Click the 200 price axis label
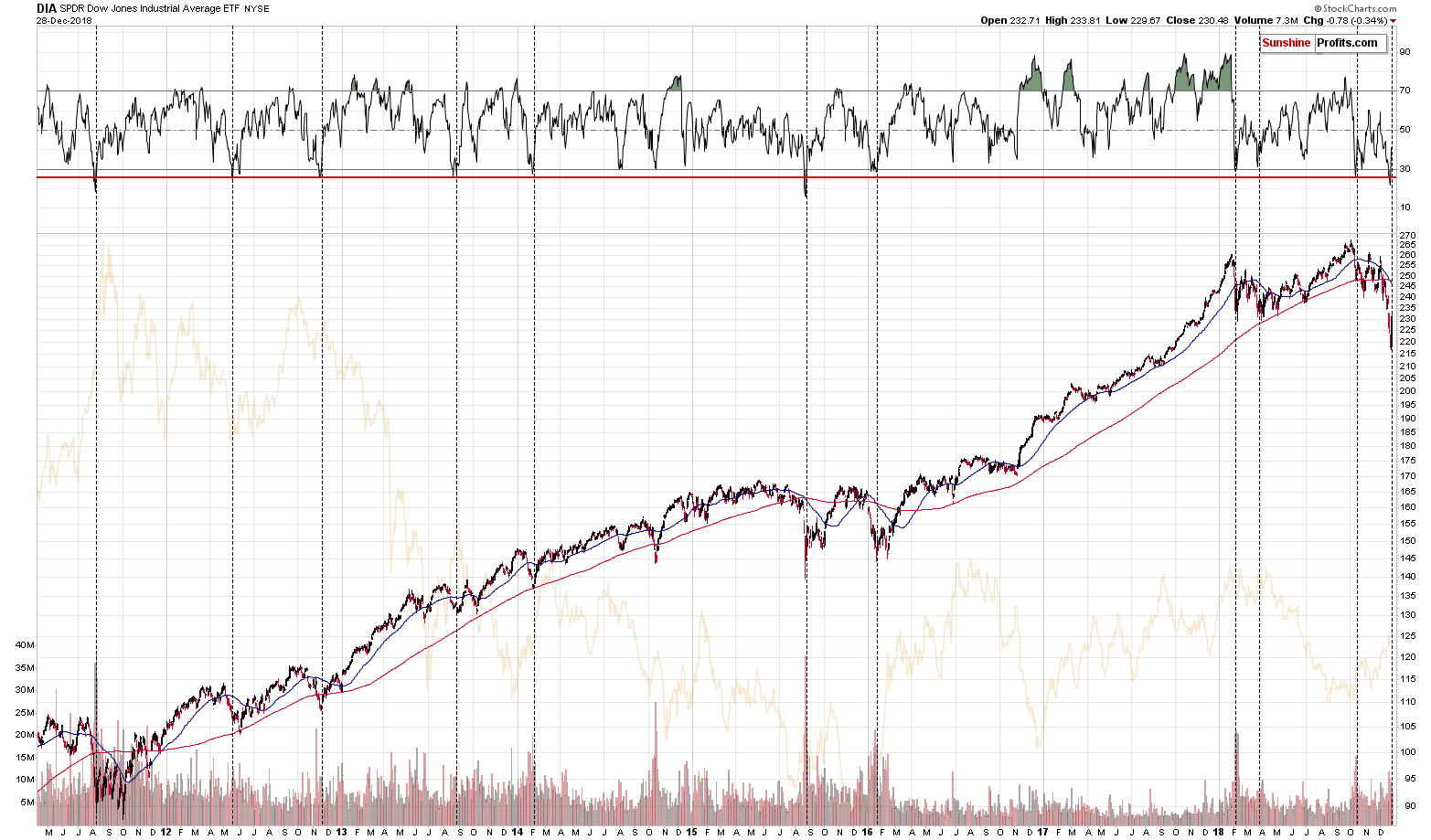This screenshot has width=1431, height=840. pyautogui.click(x=1407, y=391)
